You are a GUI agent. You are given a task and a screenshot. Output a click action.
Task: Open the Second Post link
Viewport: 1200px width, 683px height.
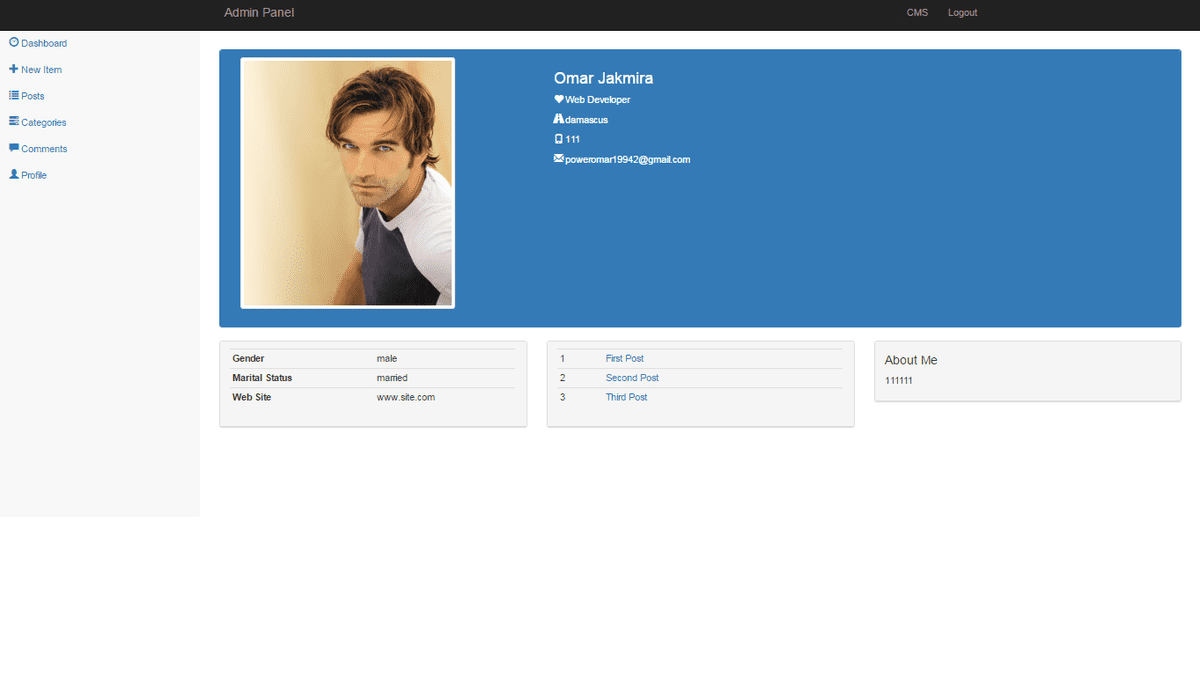coord(632,378)
